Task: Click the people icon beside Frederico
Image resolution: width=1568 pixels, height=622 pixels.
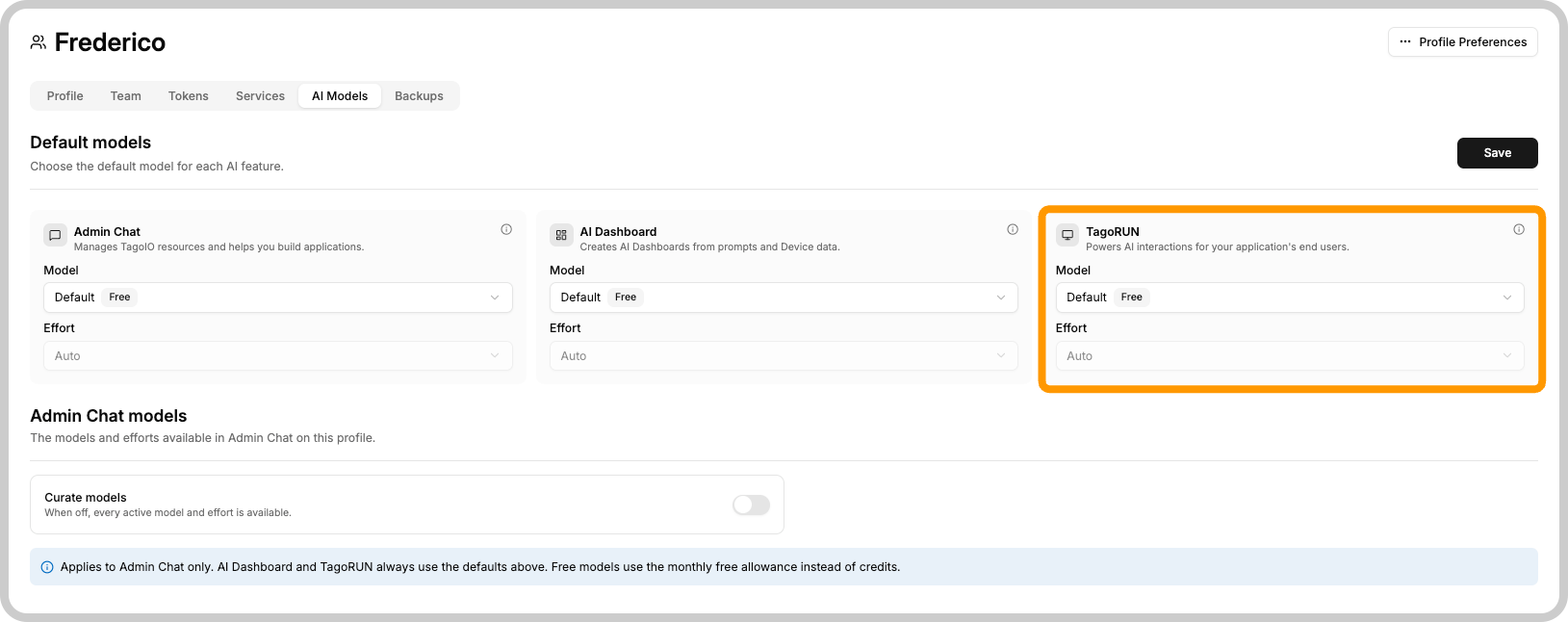Action: (x=39, y=42)
